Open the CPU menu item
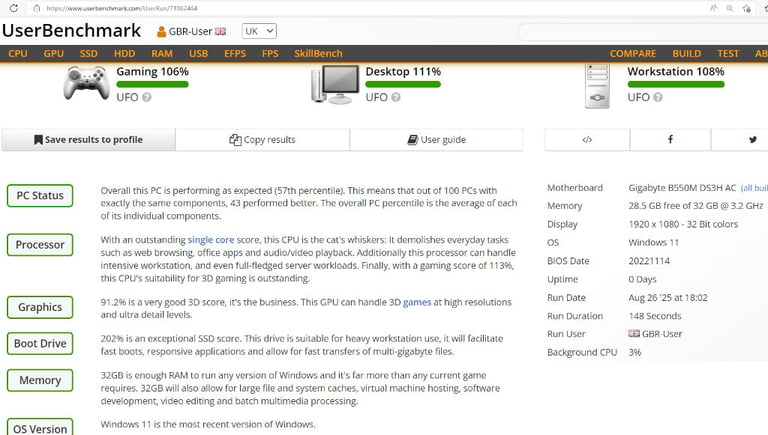The width and height of the screenshot is (768, 435). point(18,53)
